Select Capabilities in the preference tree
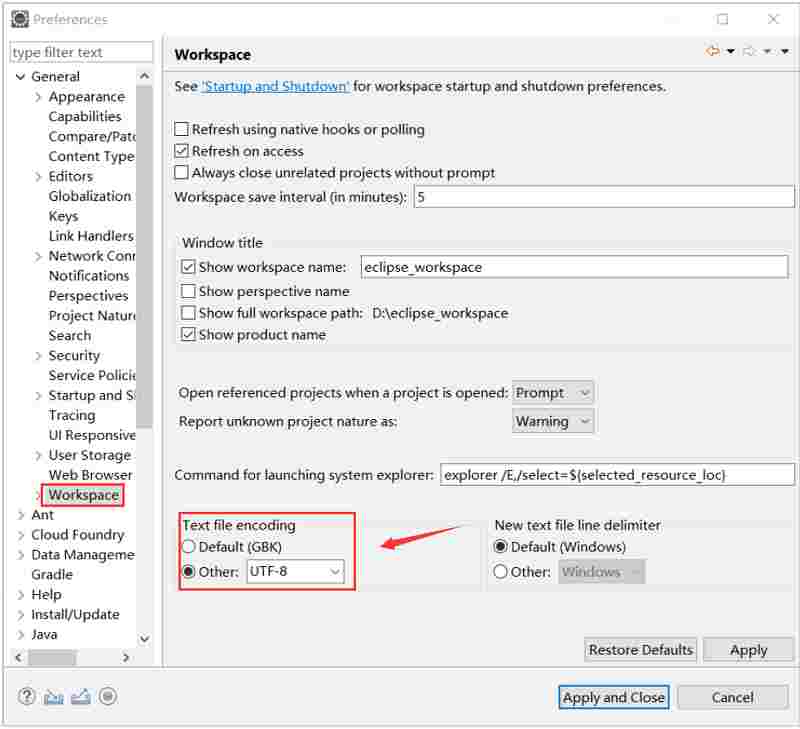The width and height of the screenshot is (800, 729). 85,117
